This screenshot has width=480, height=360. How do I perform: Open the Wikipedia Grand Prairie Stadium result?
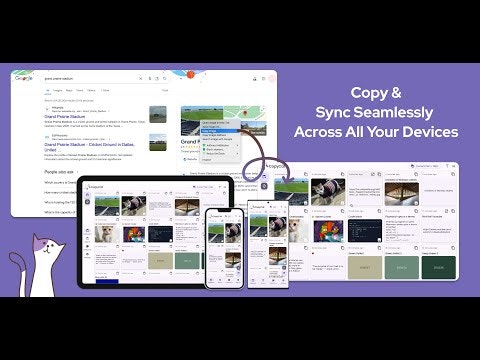click(65, 117)
